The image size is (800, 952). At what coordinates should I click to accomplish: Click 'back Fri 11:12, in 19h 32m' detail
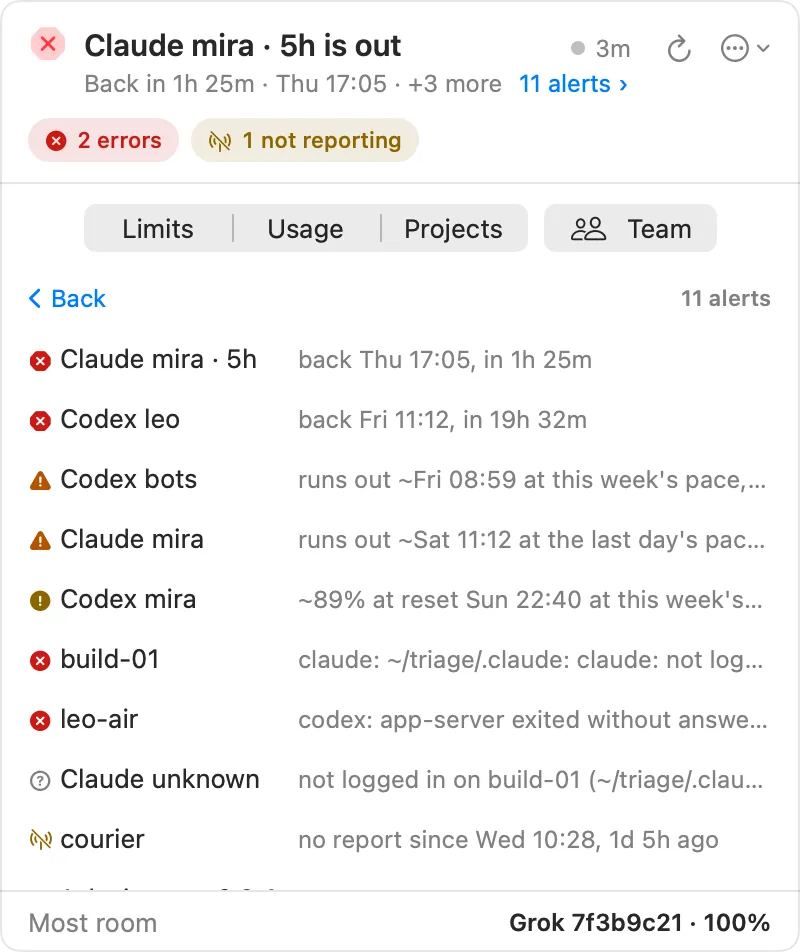pyautogui.click(x=442, y=420)
